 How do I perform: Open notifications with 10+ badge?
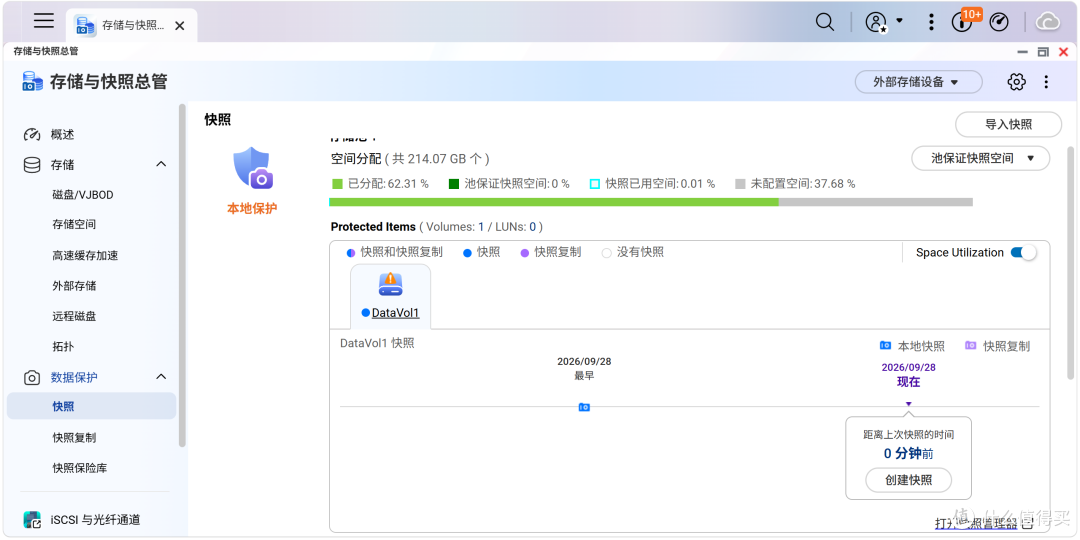coord(962,21)
